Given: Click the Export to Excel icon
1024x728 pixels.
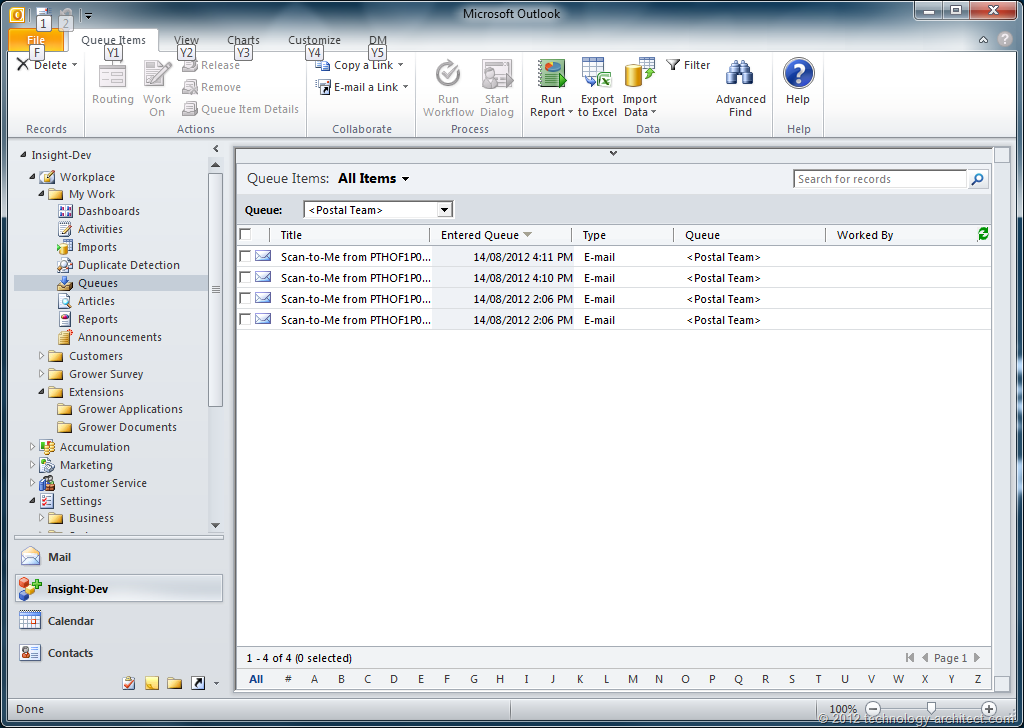Looking at the screenshot, I should (596, 73).
